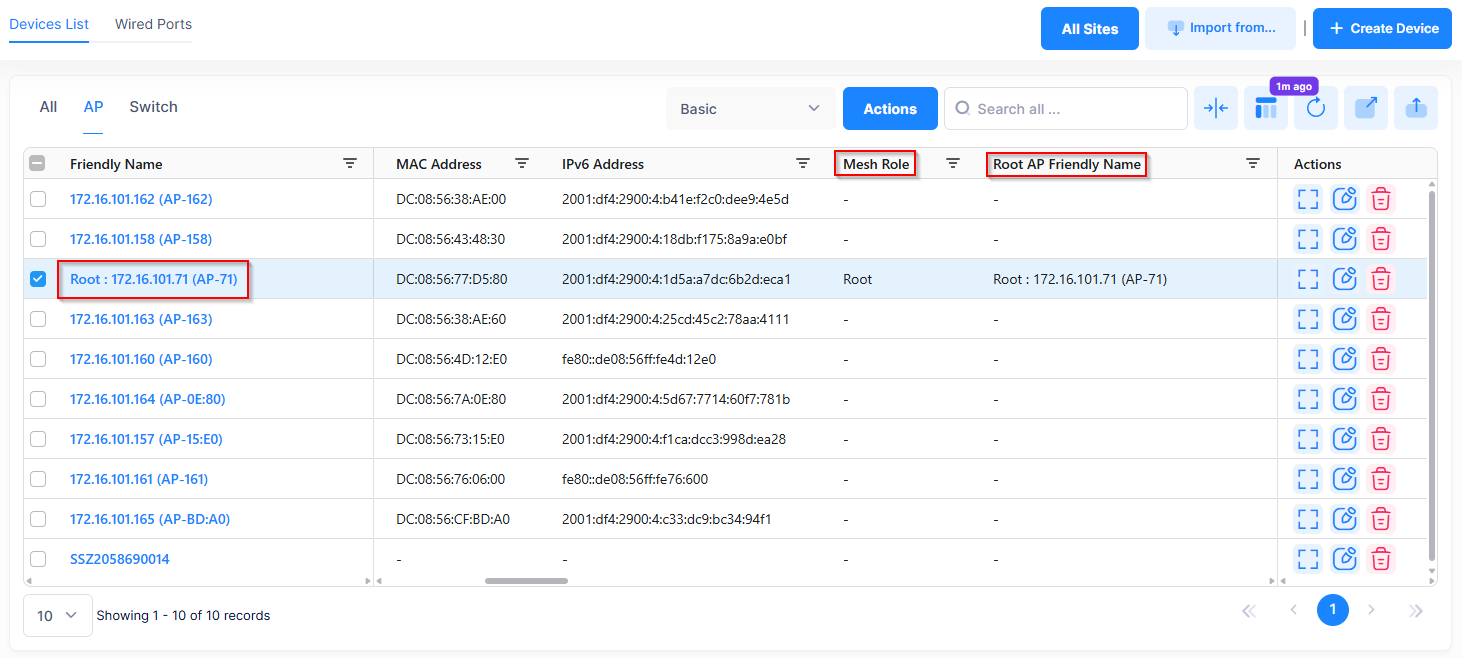Select the Switch device tab

coord(153,107)
